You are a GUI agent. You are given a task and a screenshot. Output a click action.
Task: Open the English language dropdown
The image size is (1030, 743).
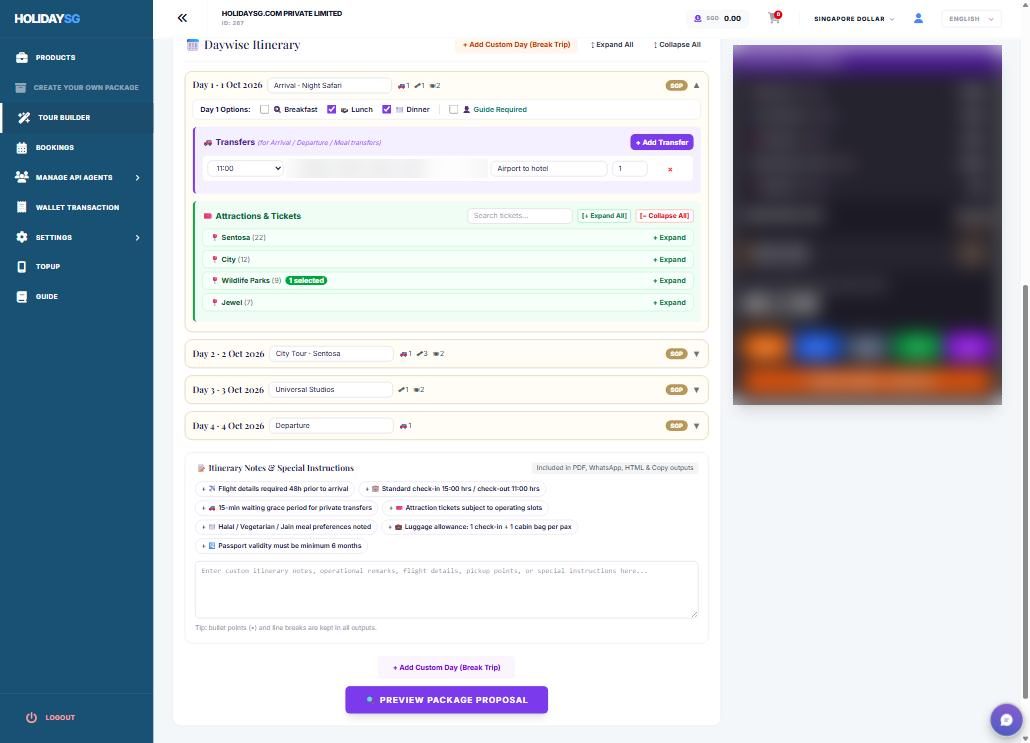pyautogui.click(x=971, y=19)
